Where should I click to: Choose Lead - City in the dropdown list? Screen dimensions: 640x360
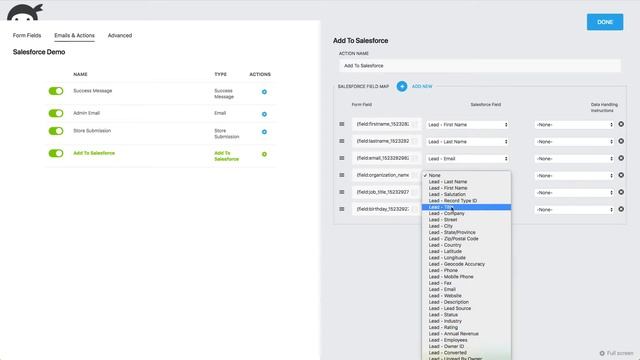(x=466, y=226)
